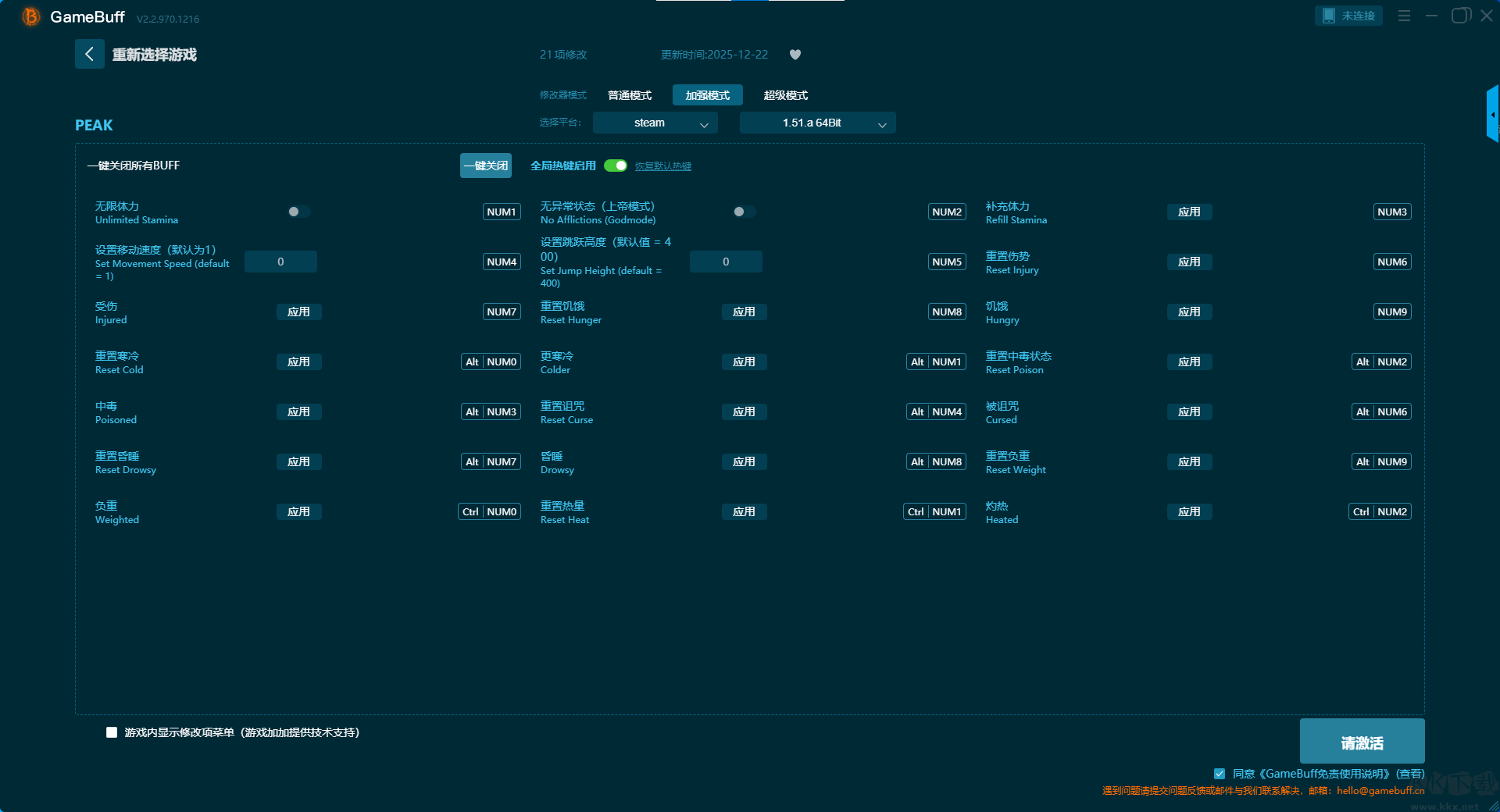This screenshot has height=812, width=1500.
Task: Toggle Unlimited Stamina switch
Action: pos(298,212)
